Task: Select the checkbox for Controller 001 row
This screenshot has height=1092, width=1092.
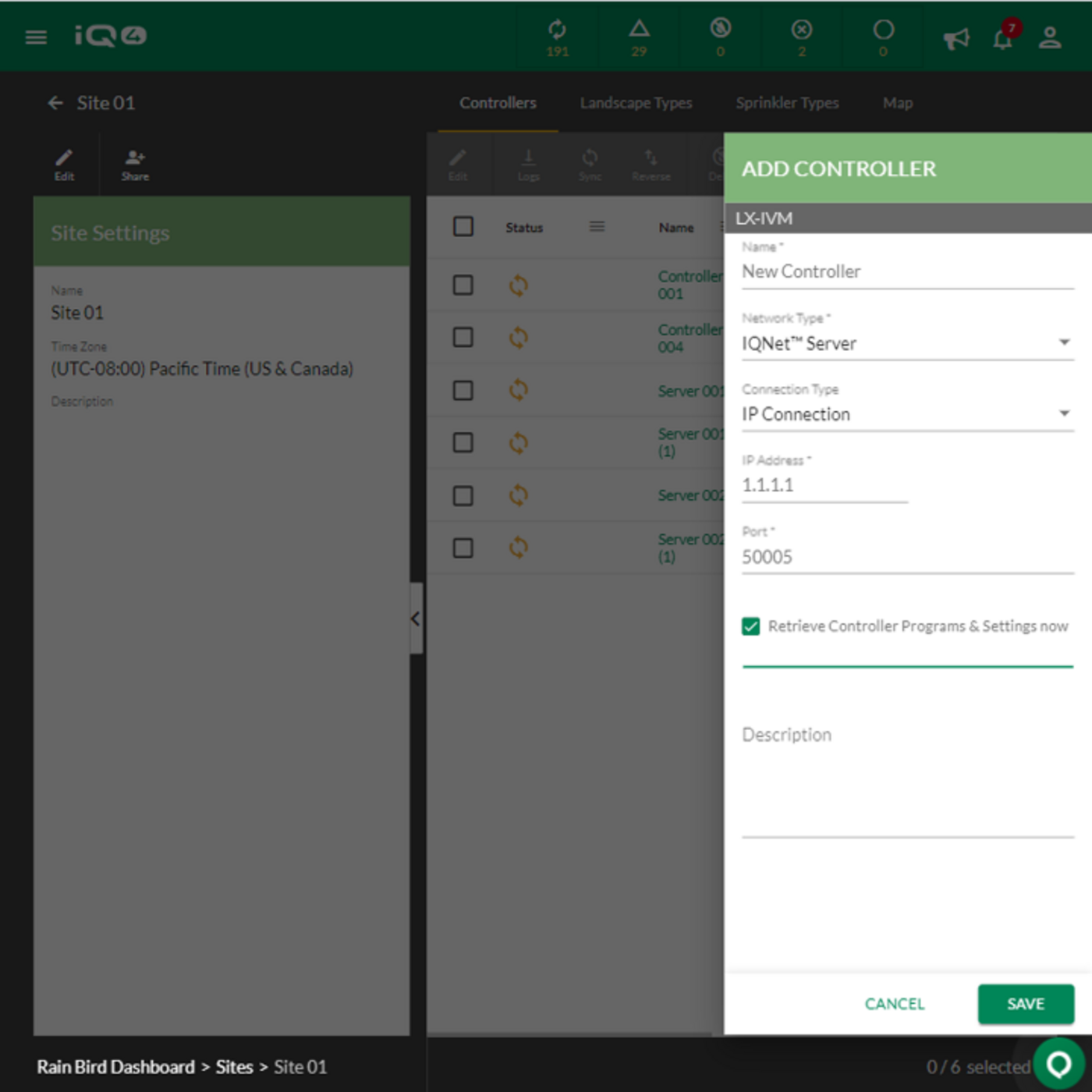Action: click(463, 285)
